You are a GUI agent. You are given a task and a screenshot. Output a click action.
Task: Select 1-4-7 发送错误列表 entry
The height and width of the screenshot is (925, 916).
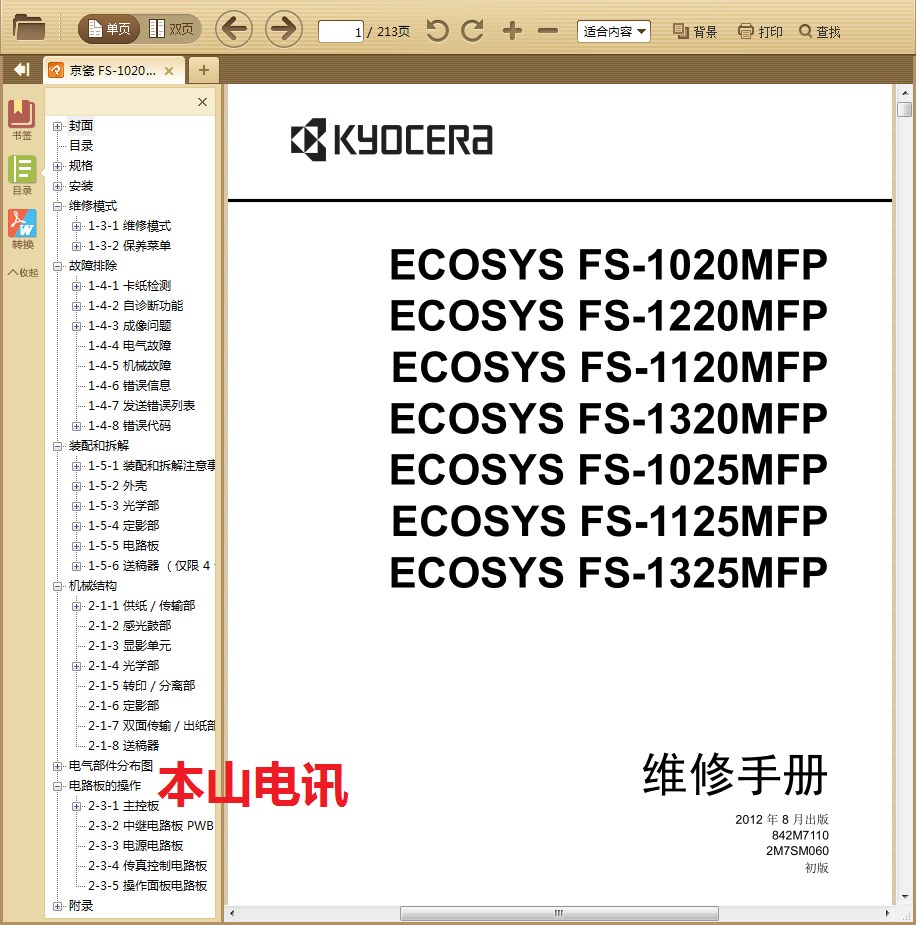141,406
